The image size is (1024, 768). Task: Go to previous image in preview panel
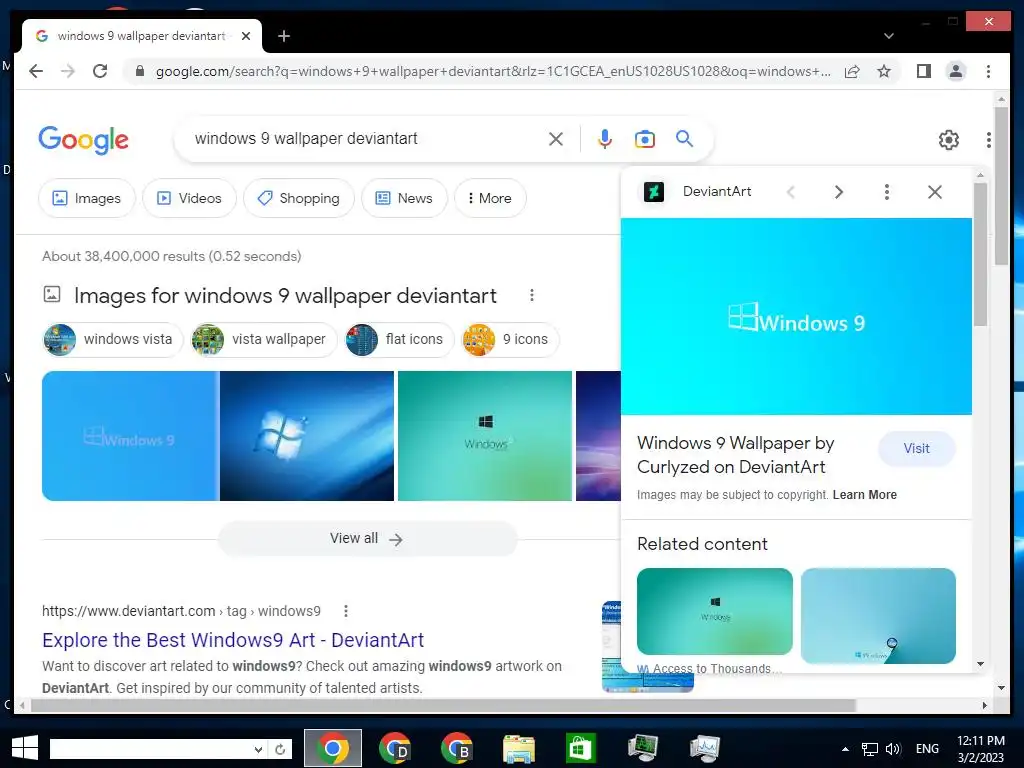pyautogui.click(x=791, y=191)
